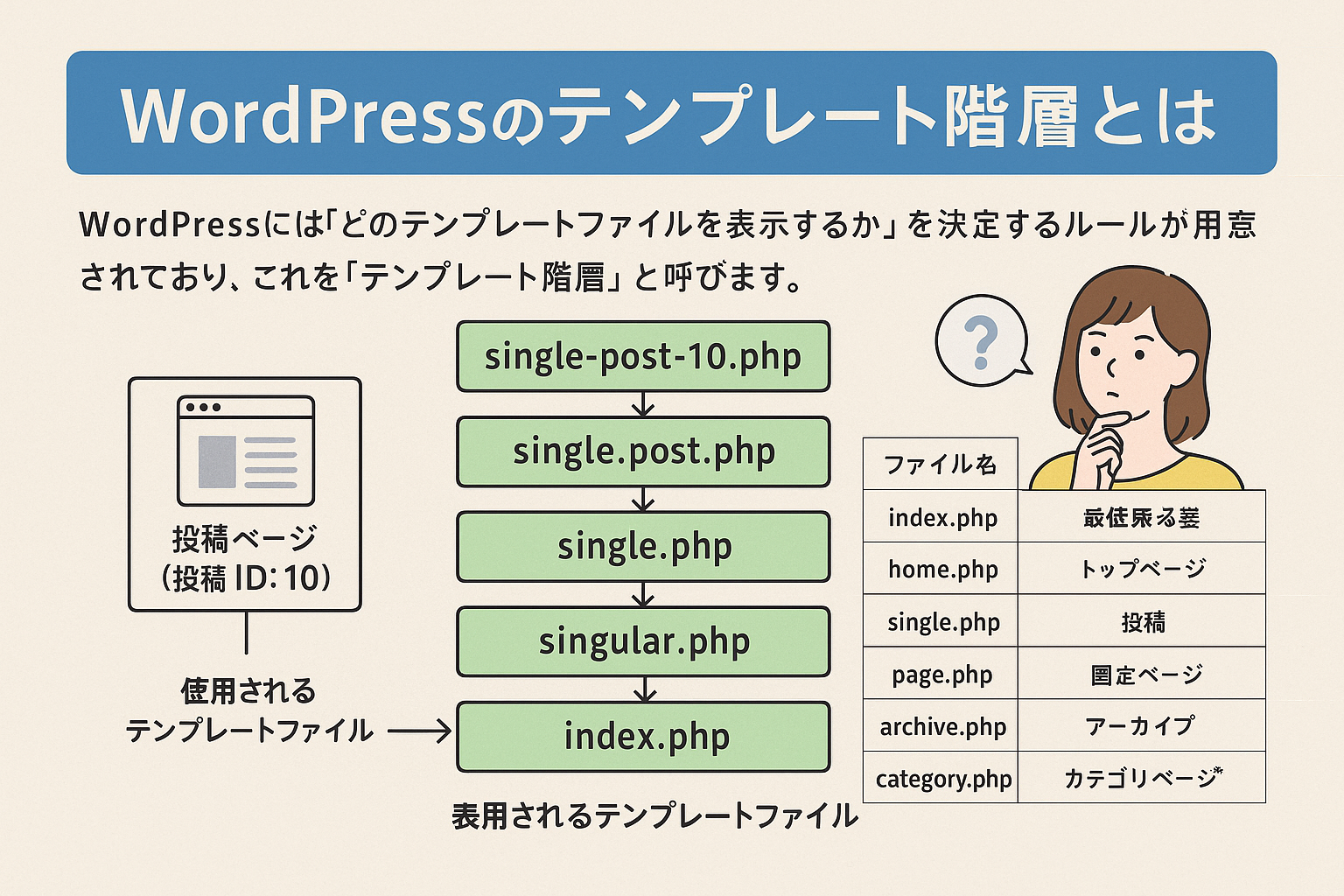Click archive.php cell in the table
The height and width of the screenshot is (896, 1344).
point(941,725)
